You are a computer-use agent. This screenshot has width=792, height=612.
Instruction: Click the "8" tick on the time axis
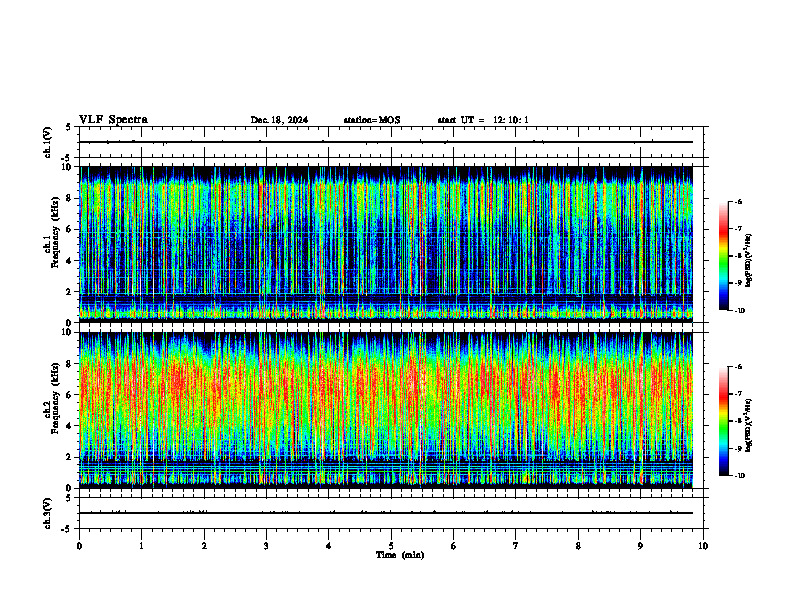(x=578, y=546)
